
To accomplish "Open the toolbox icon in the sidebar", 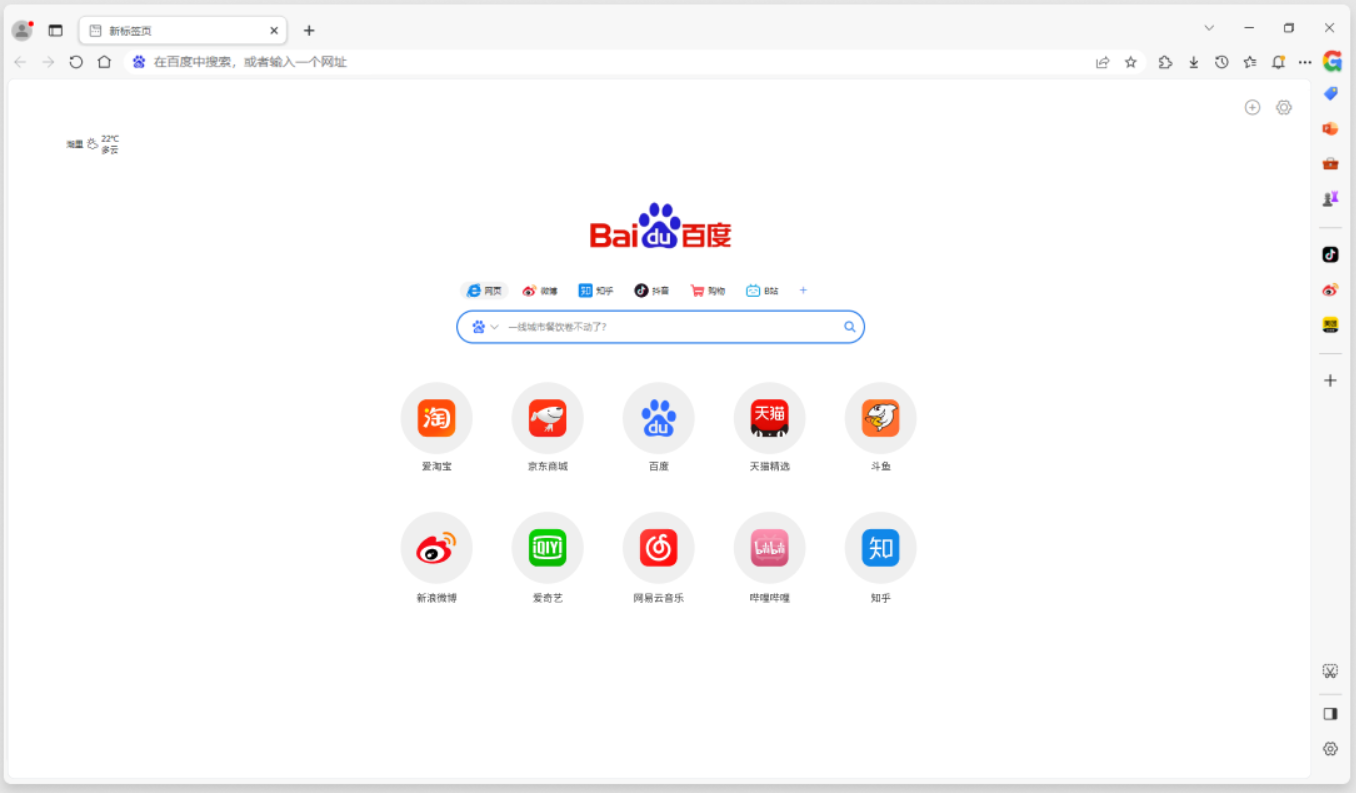I will click(x=1330, y=163).
